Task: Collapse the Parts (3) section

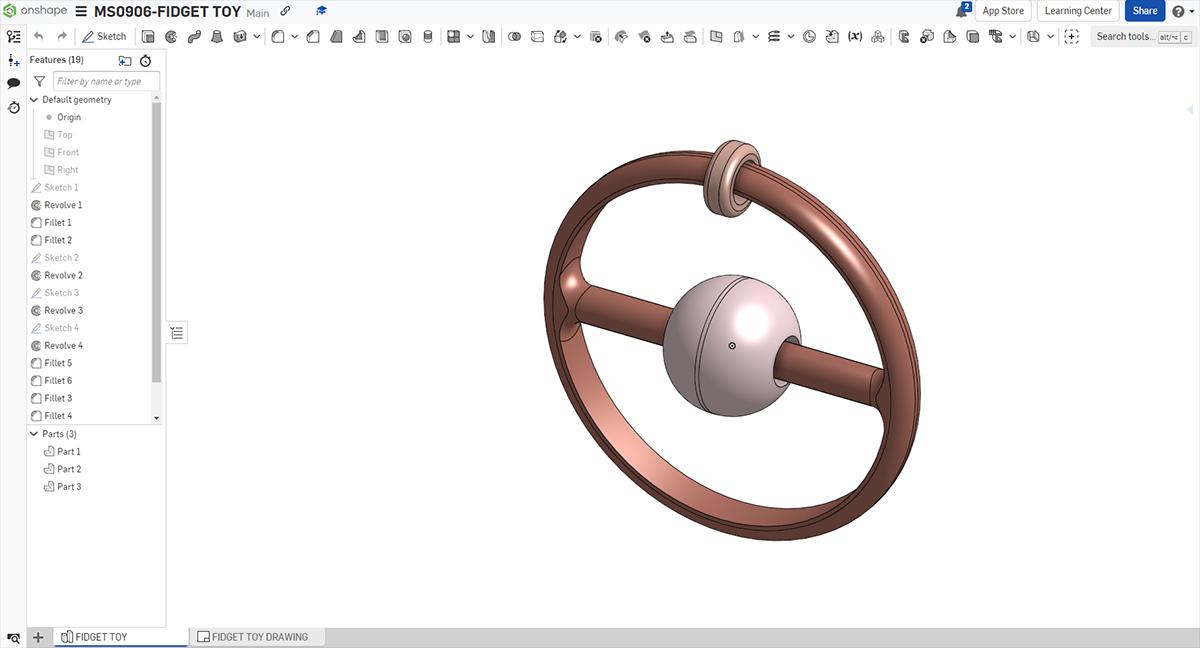Action: pos(33,434)
